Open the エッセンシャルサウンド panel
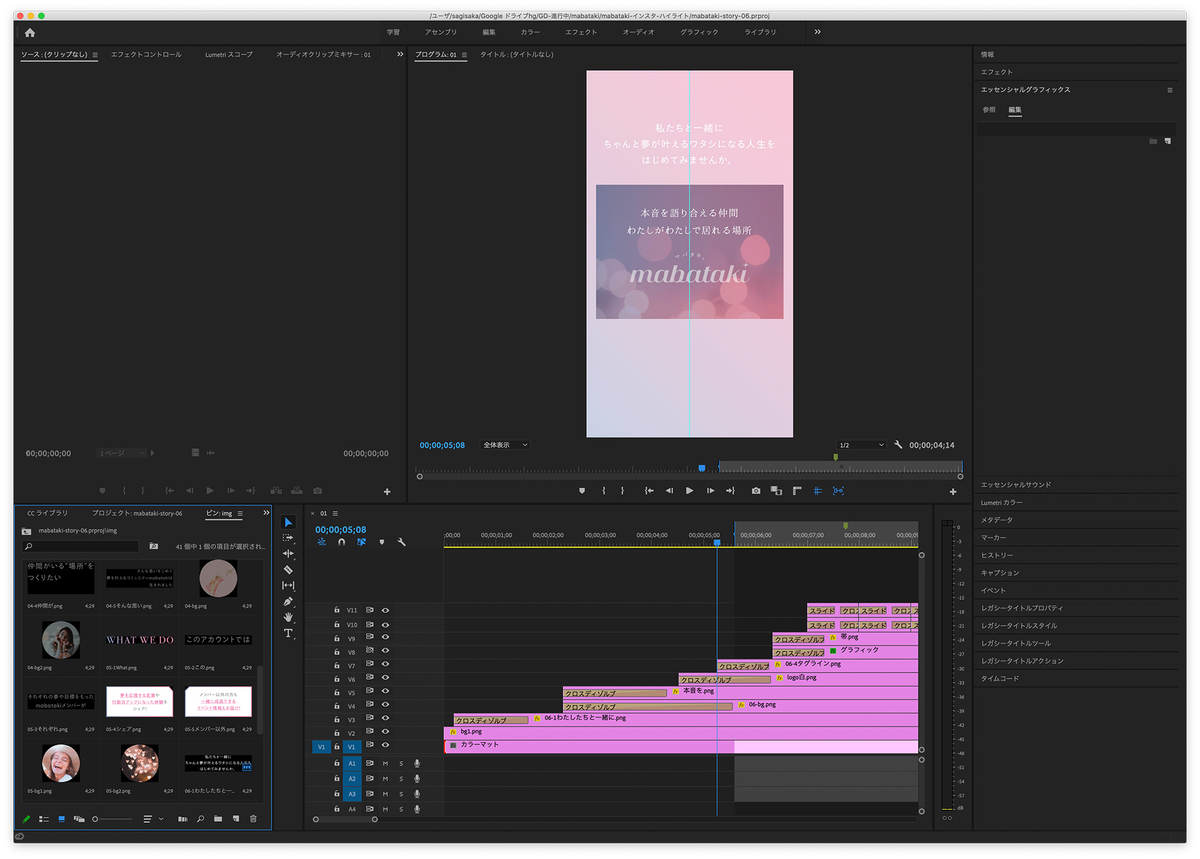 (x=1016, y=485)
